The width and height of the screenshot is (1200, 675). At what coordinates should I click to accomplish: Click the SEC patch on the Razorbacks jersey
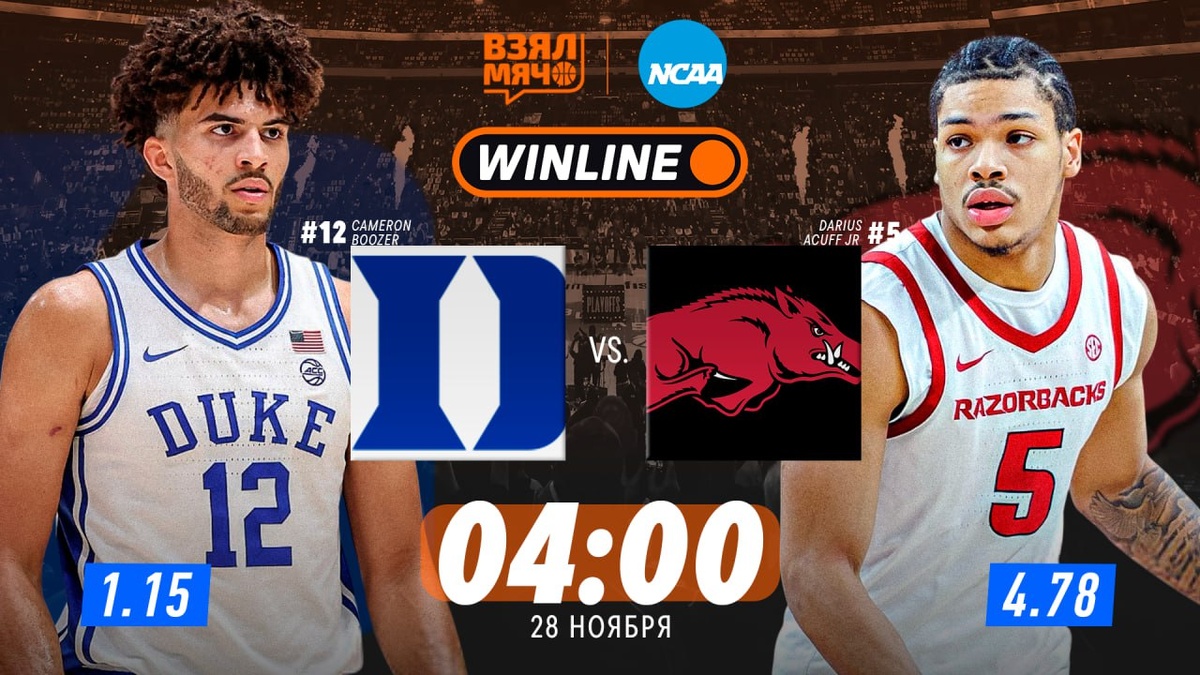coord(1093,347)
